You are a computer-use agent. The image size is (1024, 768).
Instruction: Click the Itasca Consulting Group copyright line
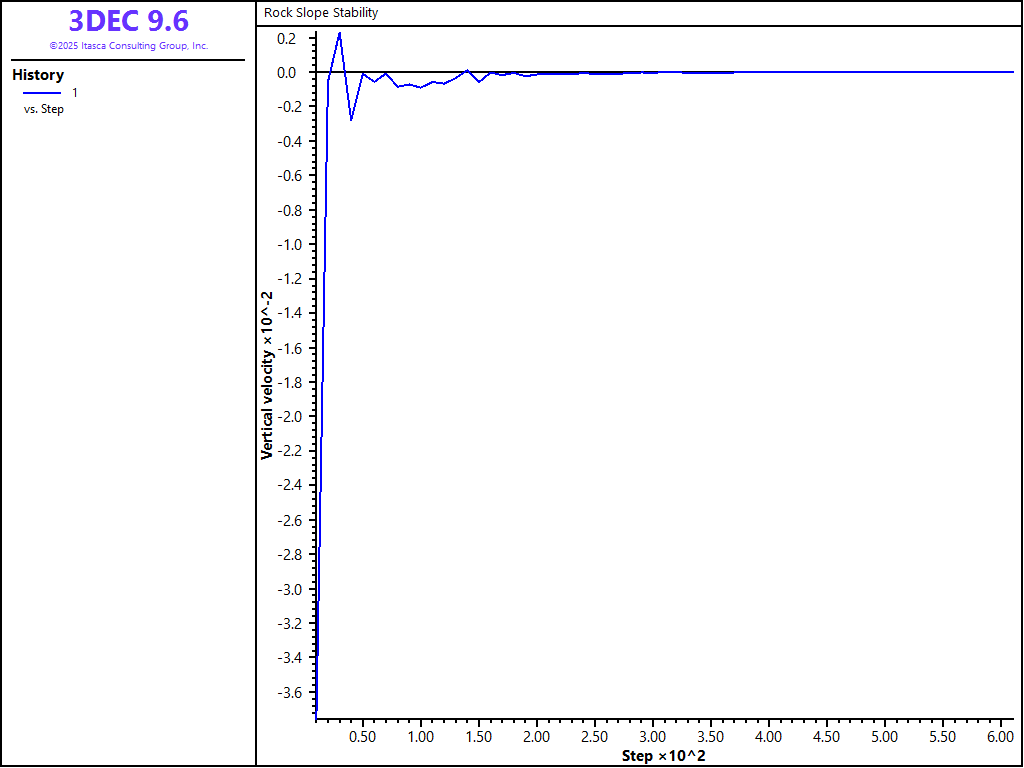[x=128, y=46]
